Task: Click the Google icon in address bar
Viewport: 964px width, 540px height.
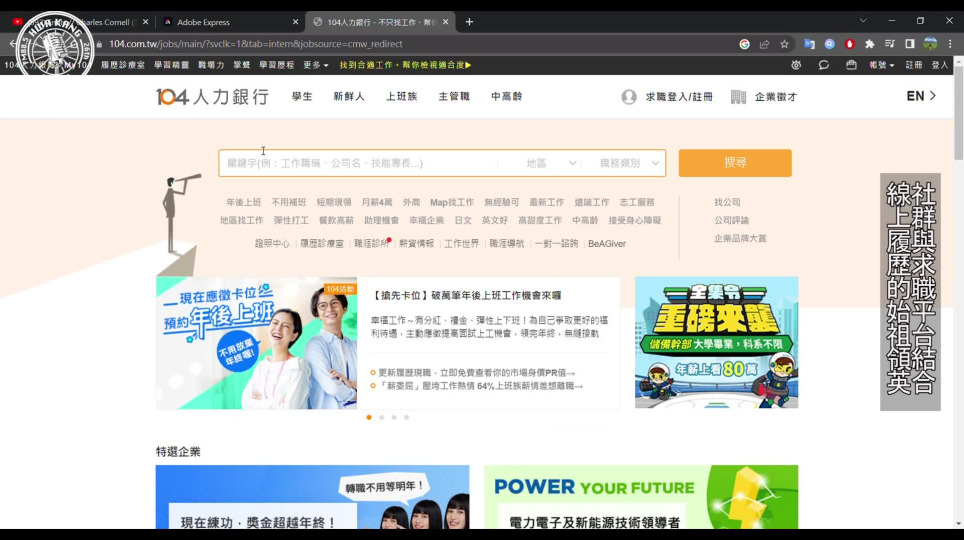Action: pos(745,44)
